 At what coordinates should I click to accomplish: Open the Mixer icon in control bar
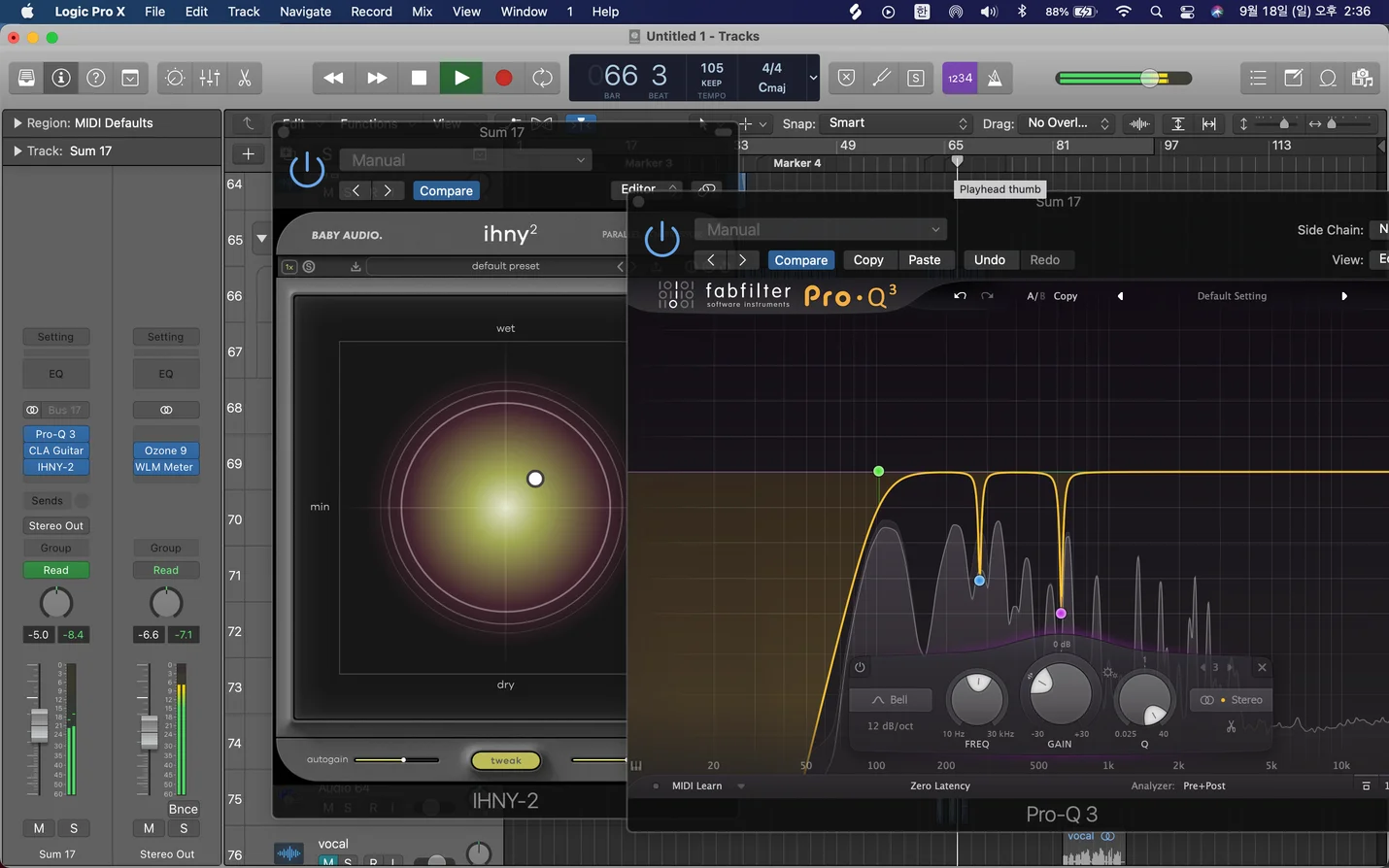pos(210,78)
